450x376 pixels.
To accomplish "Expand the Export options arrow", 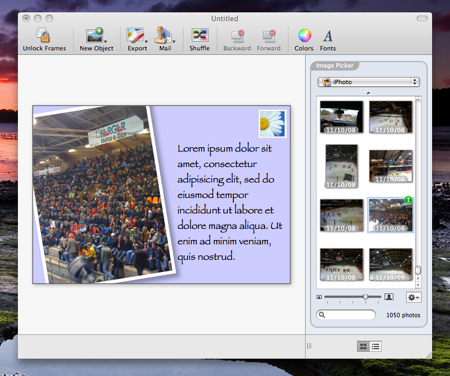I will [x=146, y=42].
